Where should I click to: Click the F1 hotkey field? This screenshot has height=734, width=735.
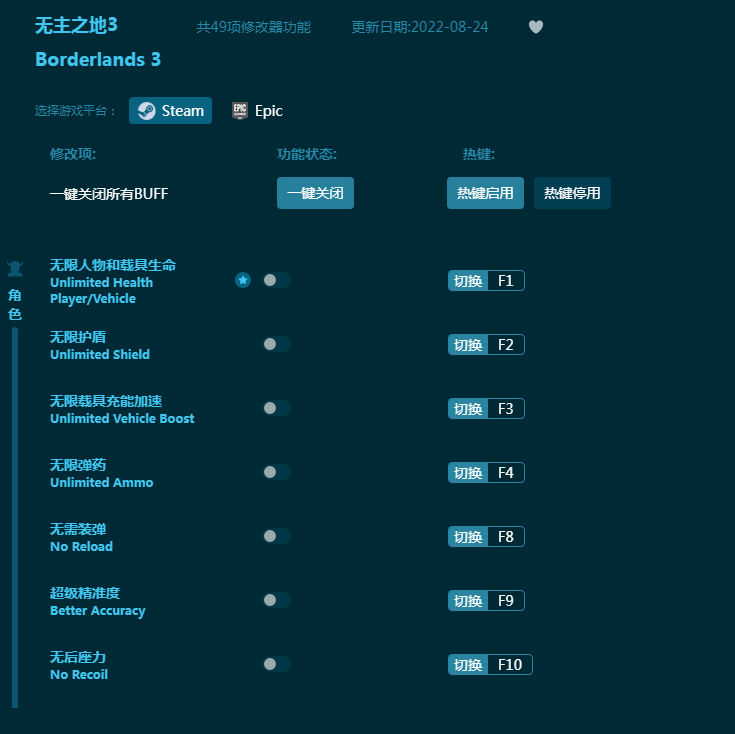coord(506,281)
